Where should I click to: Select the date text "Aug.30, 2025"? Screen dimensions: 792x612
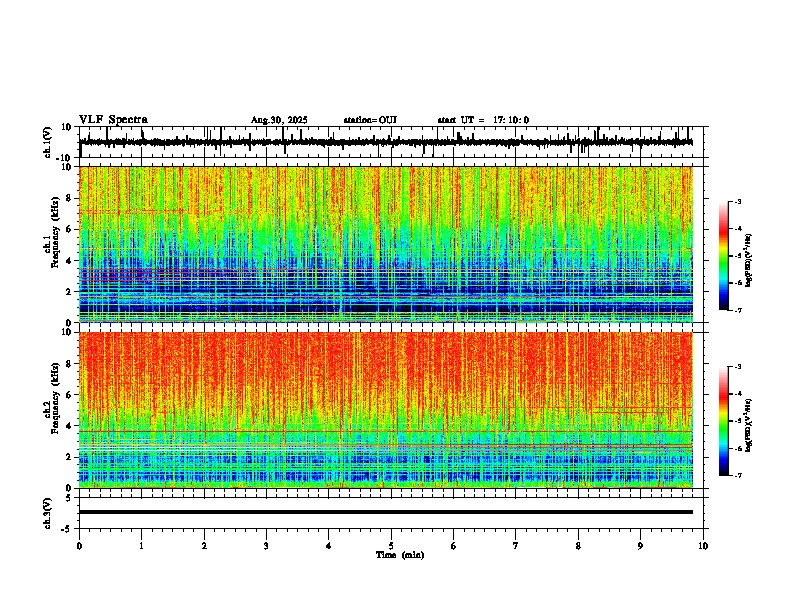279,120
